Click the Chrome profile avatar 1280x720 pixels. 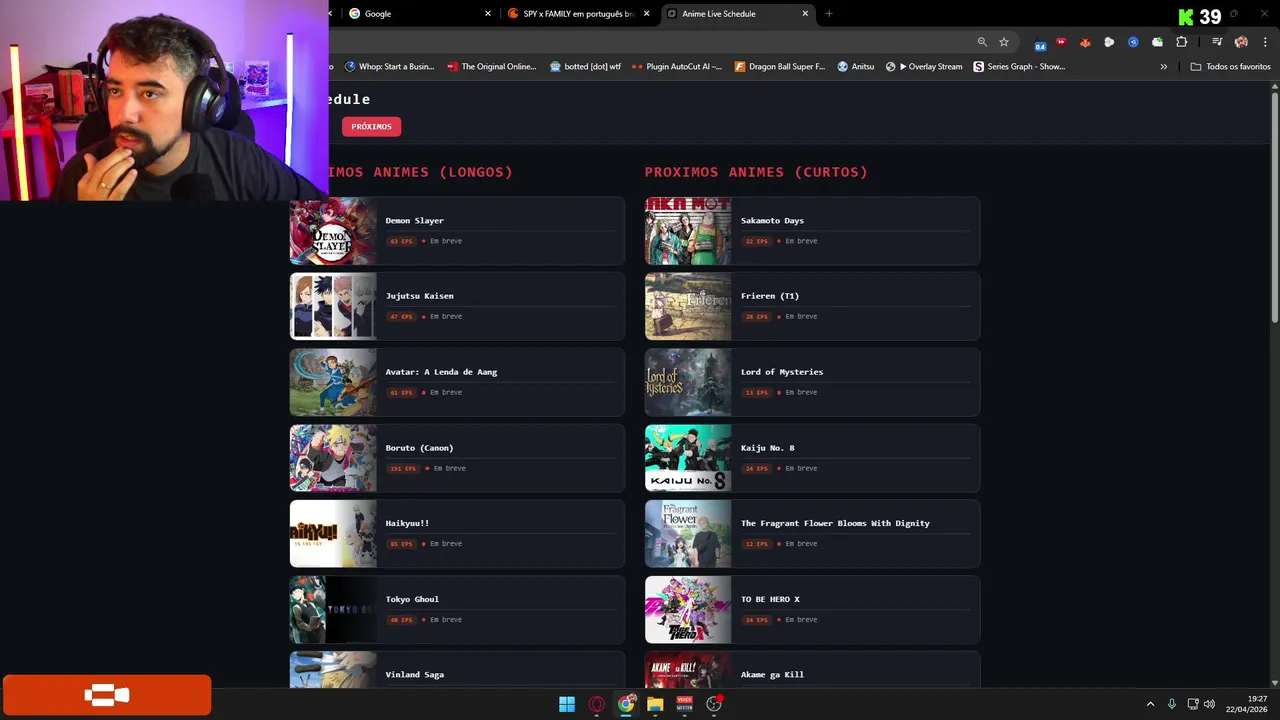tap(1241, 42)
